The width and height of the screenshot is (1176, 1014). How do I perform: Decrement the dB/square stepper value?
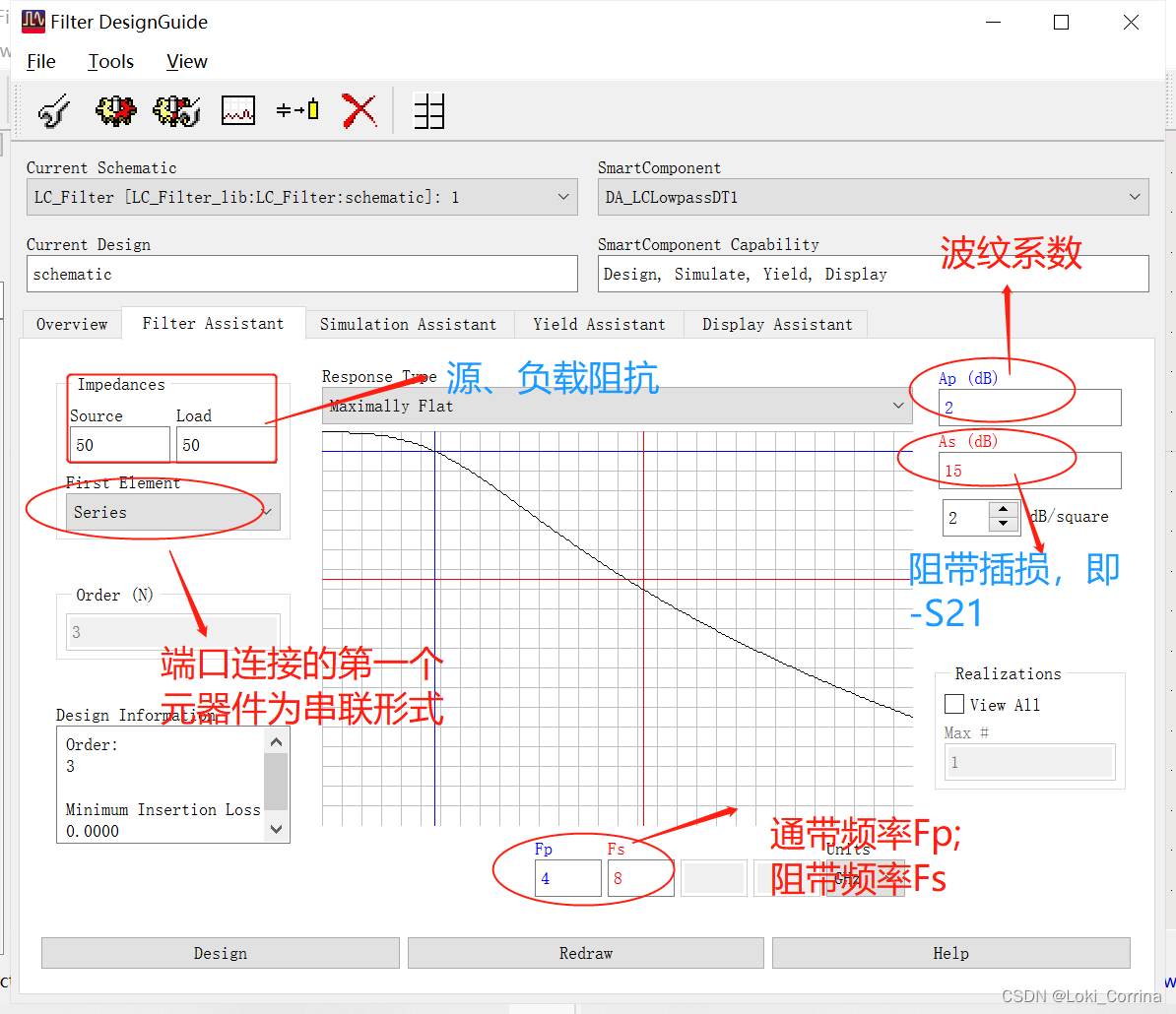coord(1005,524)
